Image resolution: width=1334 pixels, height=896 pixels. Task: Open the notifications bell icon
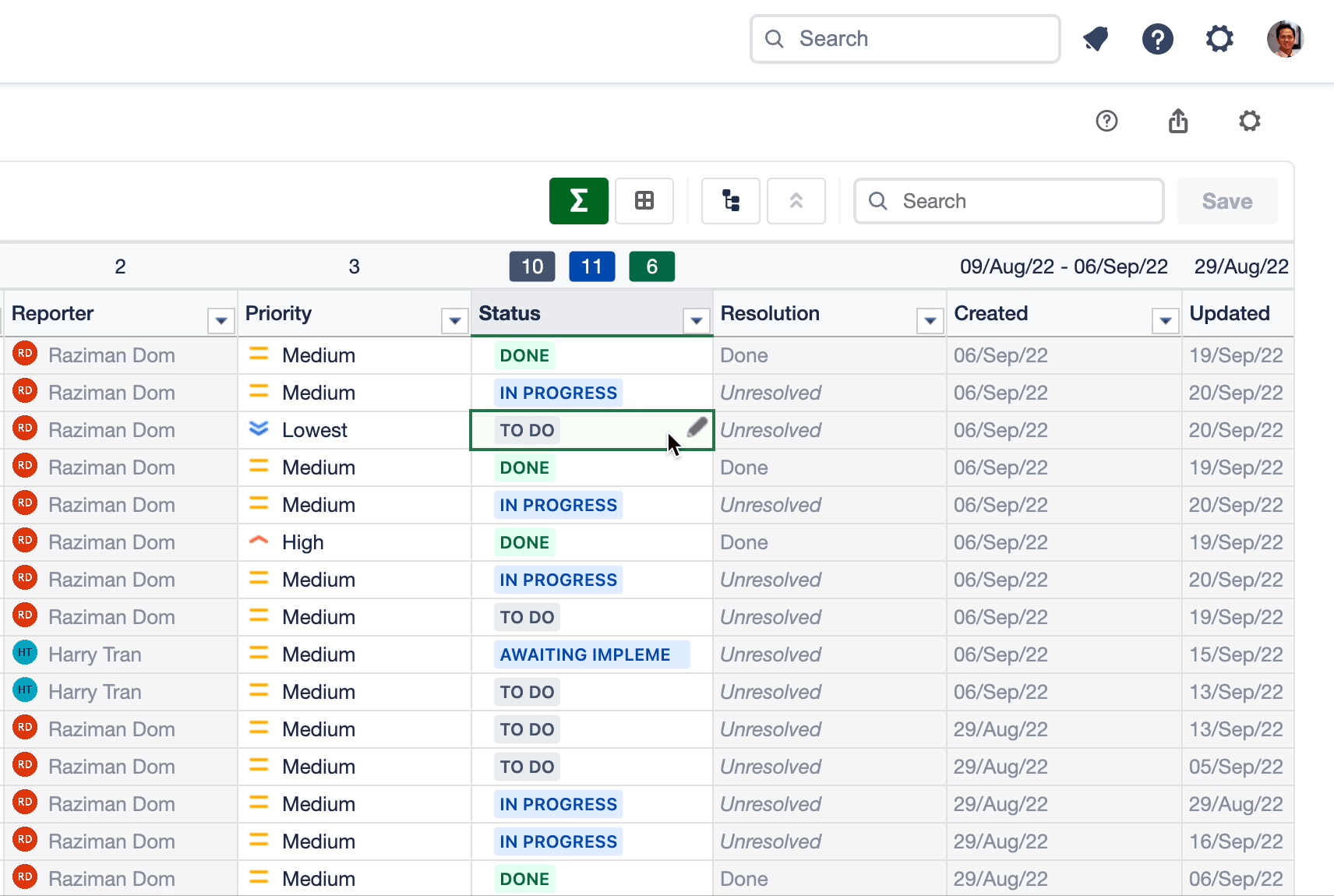pos(1096,38)
